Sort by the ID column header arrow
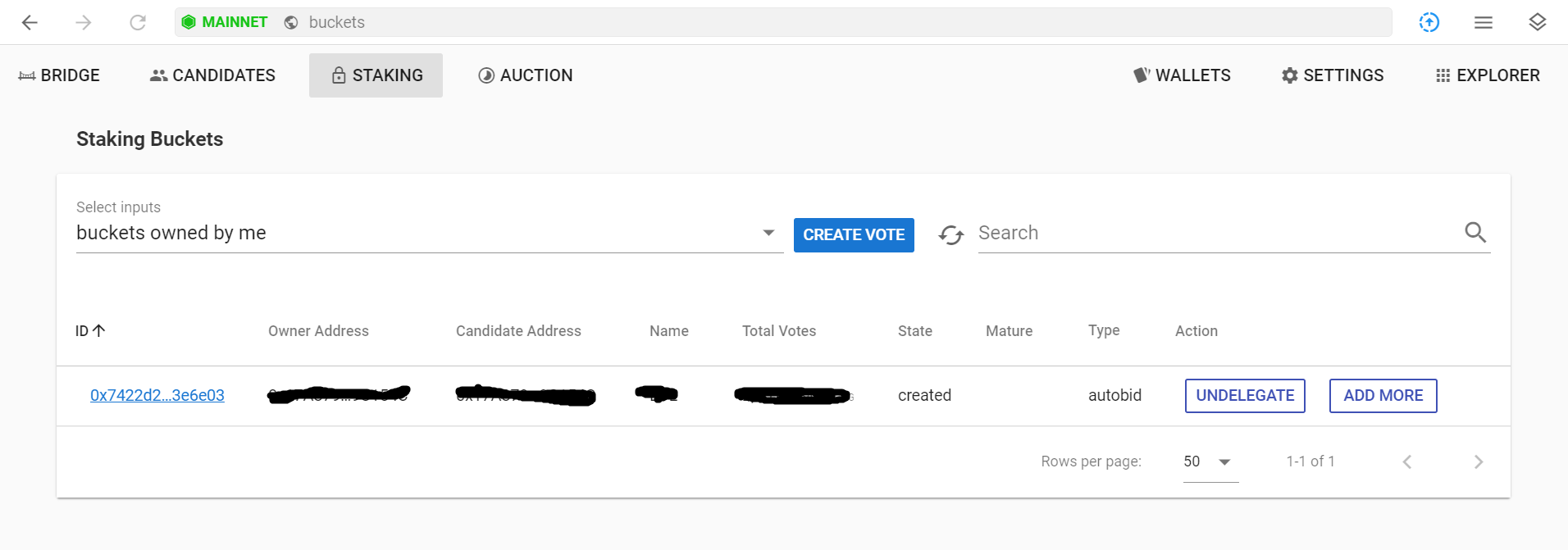 (x=99, y=330)
